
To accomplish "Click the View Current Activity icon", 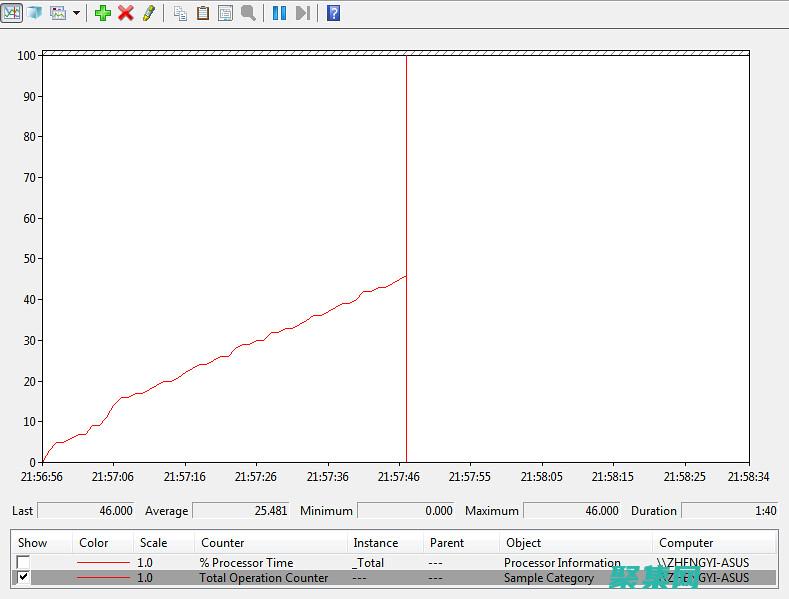I will [x=12, y=13].
